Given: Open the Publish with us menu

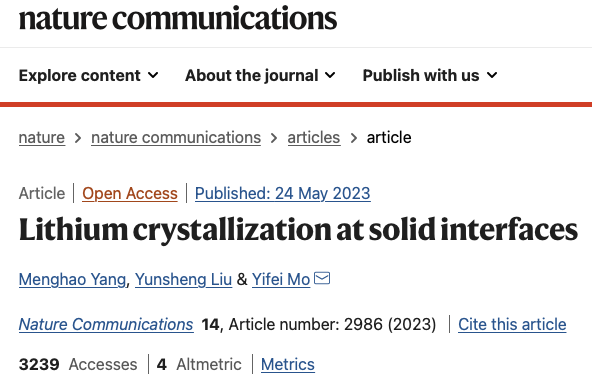Looking at the screenshot, I should click(430, 75).
